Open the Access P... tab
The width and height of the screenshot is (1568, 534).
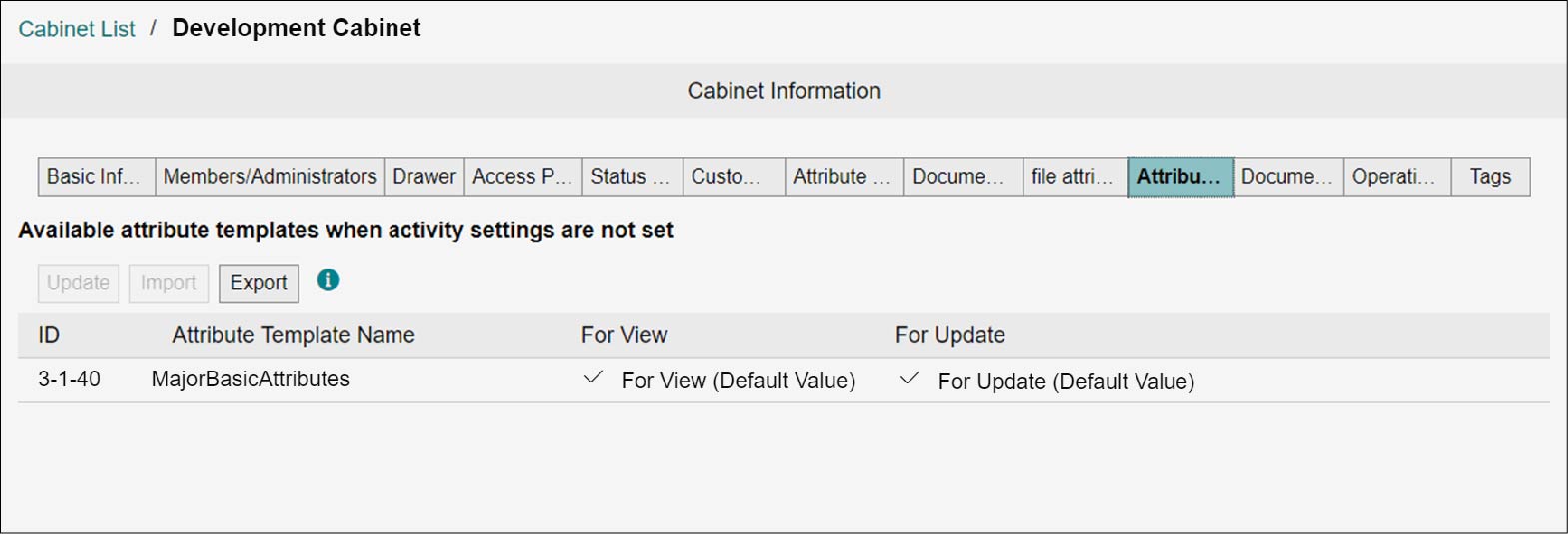point(523,177)
